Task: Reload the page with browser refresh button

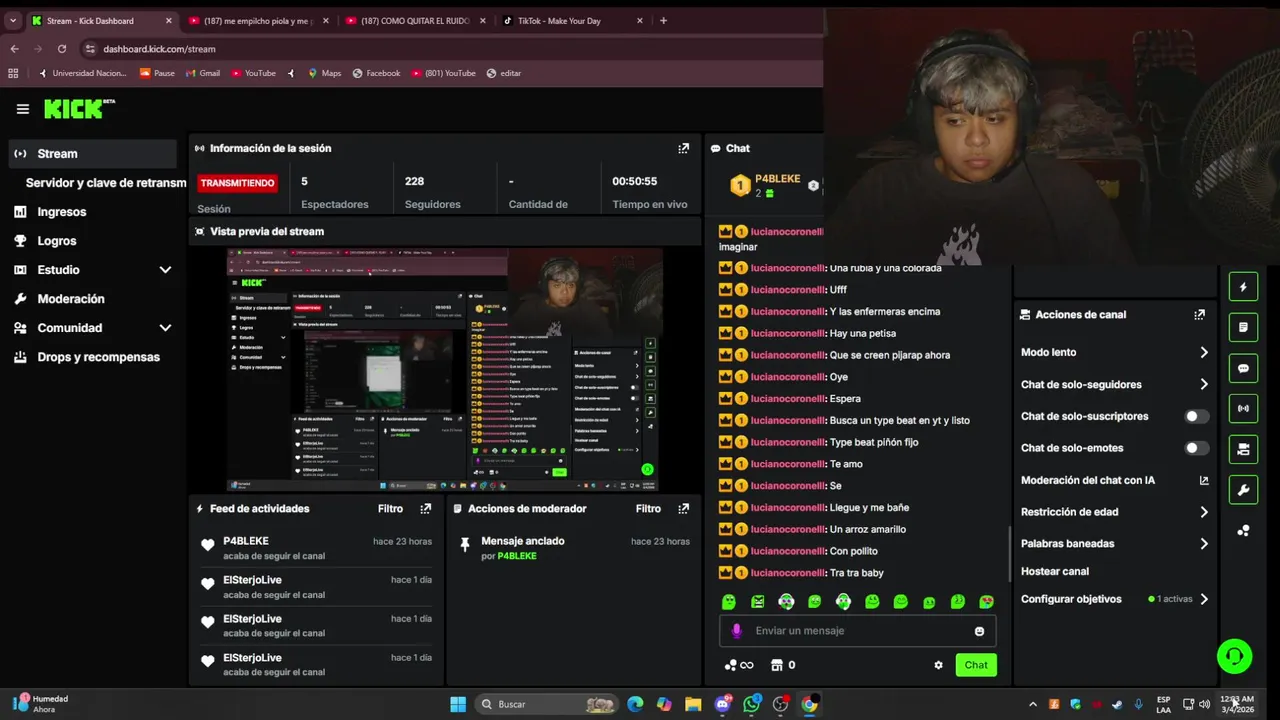Action: tap(62, 48)
